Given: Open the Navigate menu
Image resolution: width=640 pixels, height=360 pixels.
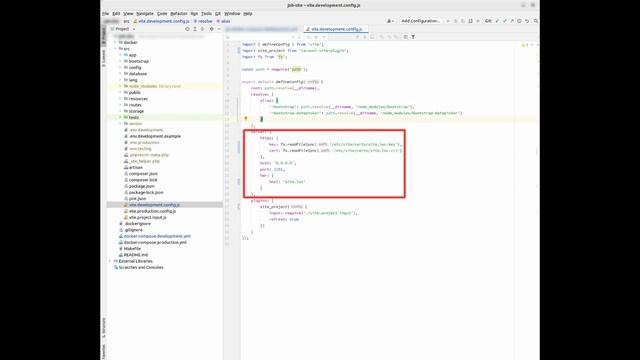Looking at the screenshot, I should click(x=145, y=13).
